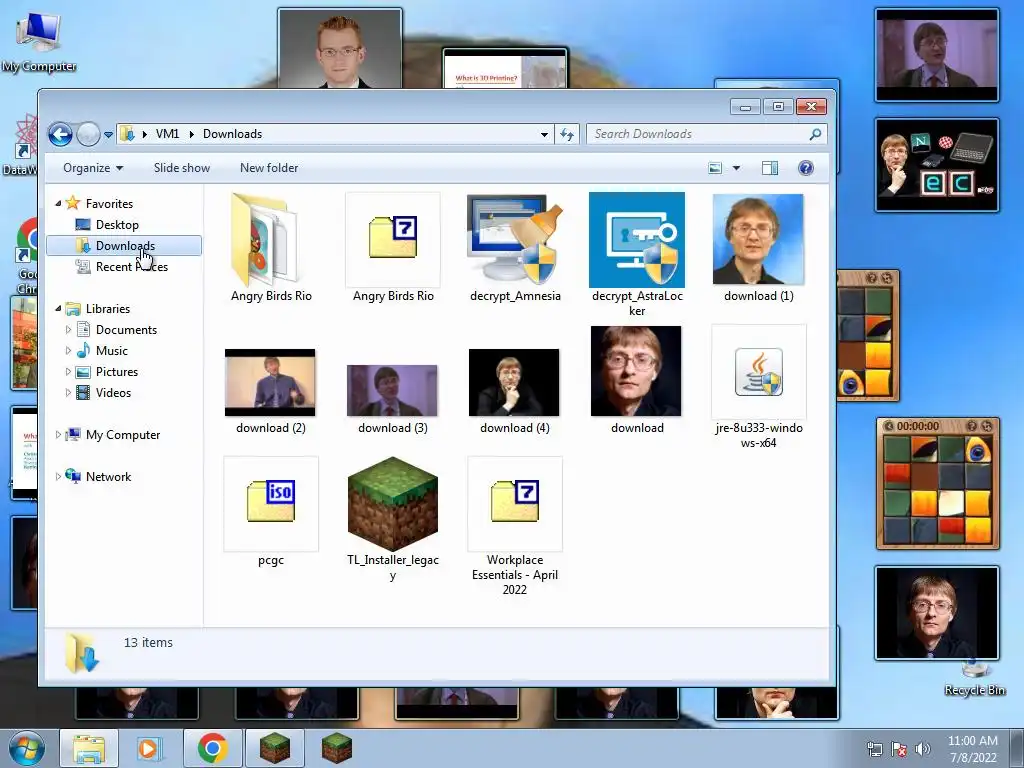Open the volume speaker tray icon

pos(922,749)
